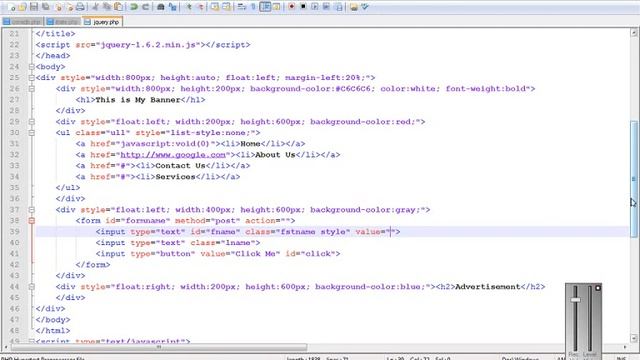Click the 'Services' list item text
640x360 pixels.
pos(175,177)
